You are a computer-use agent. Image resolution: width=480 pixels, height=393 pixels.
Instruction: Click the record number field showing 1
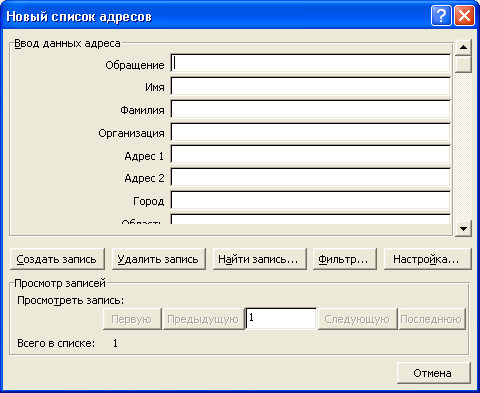click(281, 319)
